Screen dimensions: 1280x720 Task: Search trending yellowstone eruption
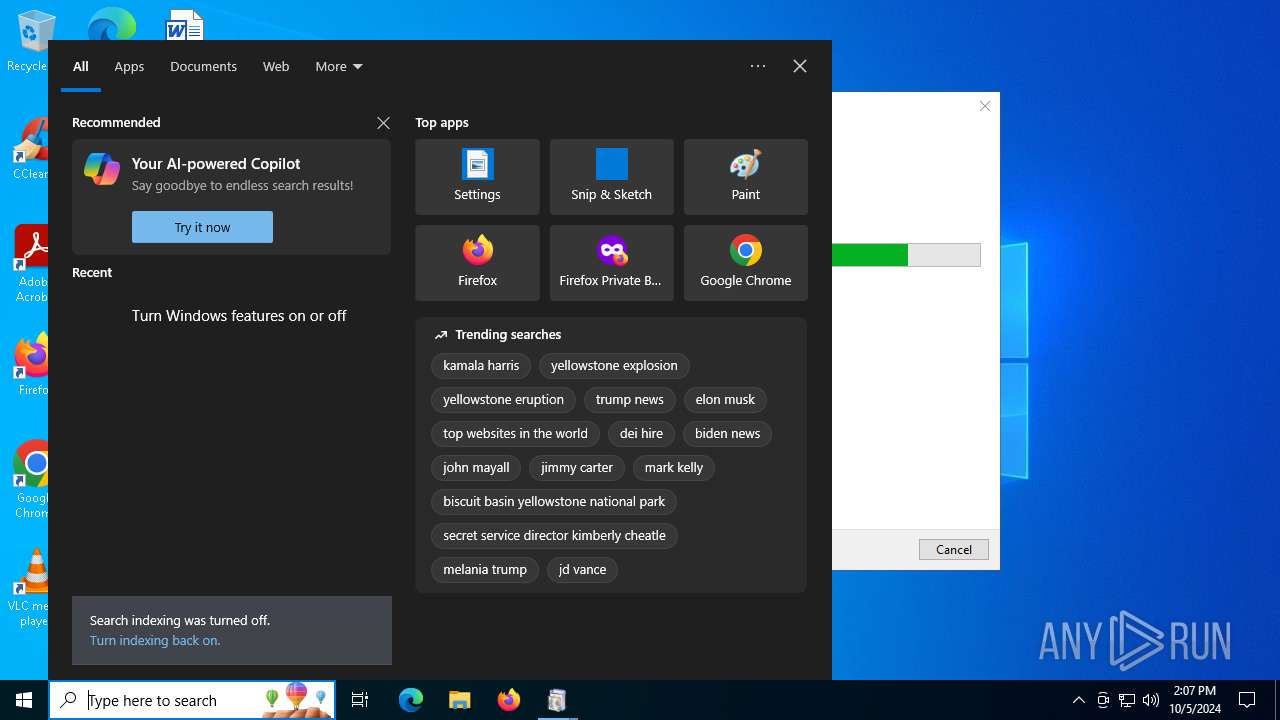[503, 400]
